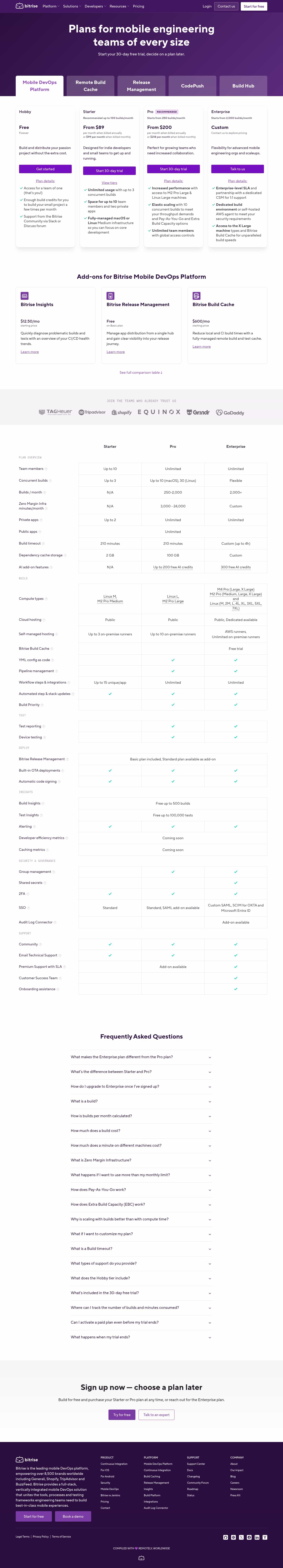283x1568 pixels.
Task: Switch to the Remote Build Cache tab
Action: tap(90, 86)
